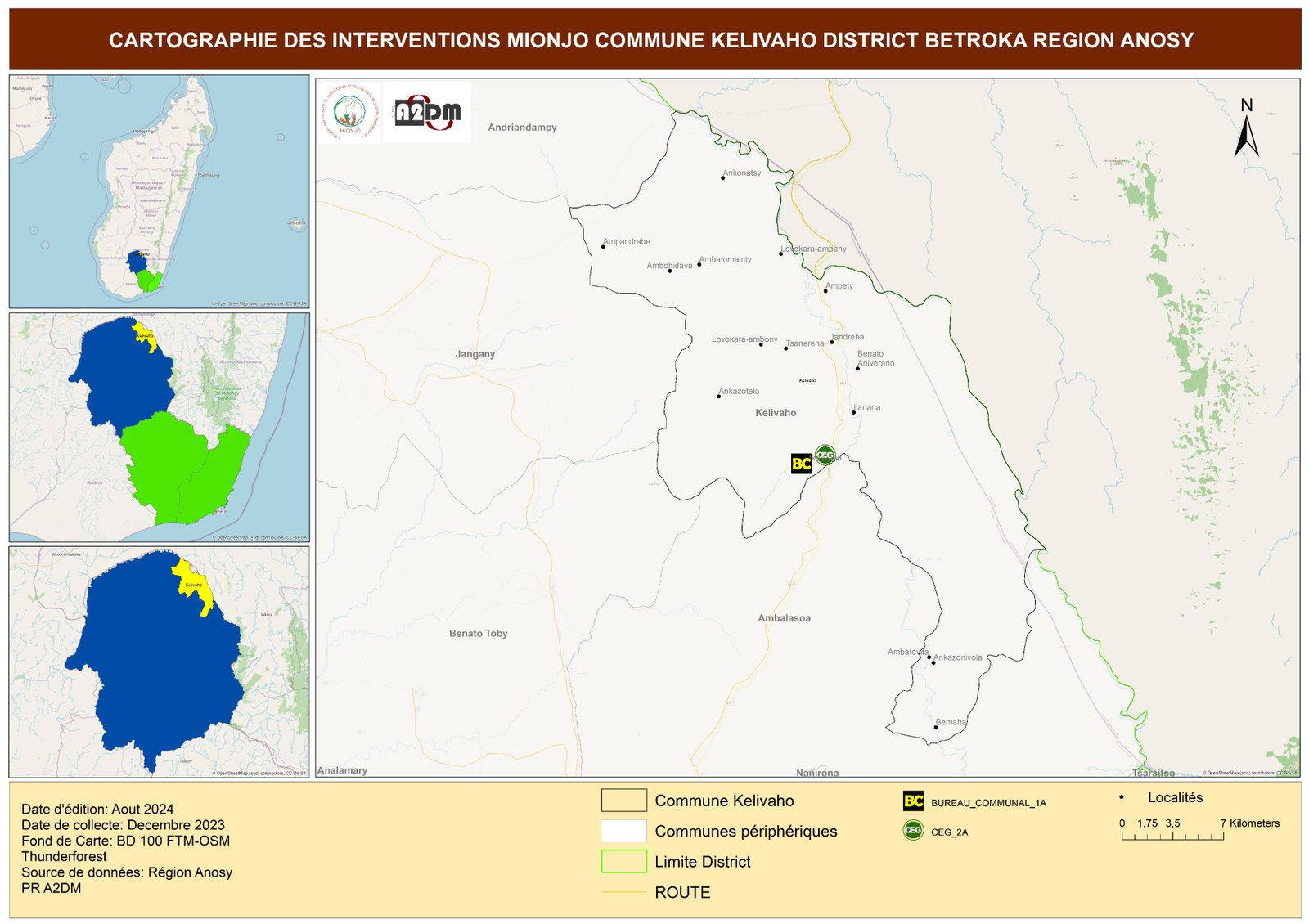Click the Fond de Carte: BD 100 FTM-OSM text

[x=125, y=841]
